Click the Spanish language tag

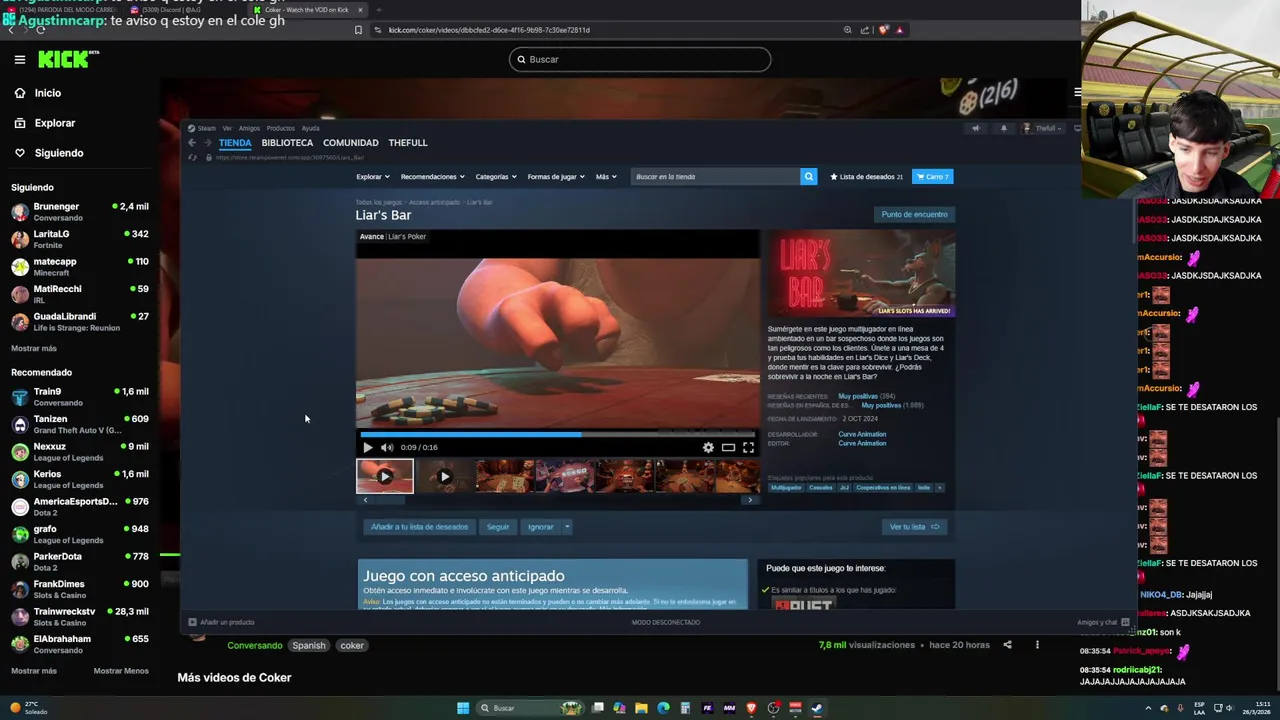pos(309,646)
